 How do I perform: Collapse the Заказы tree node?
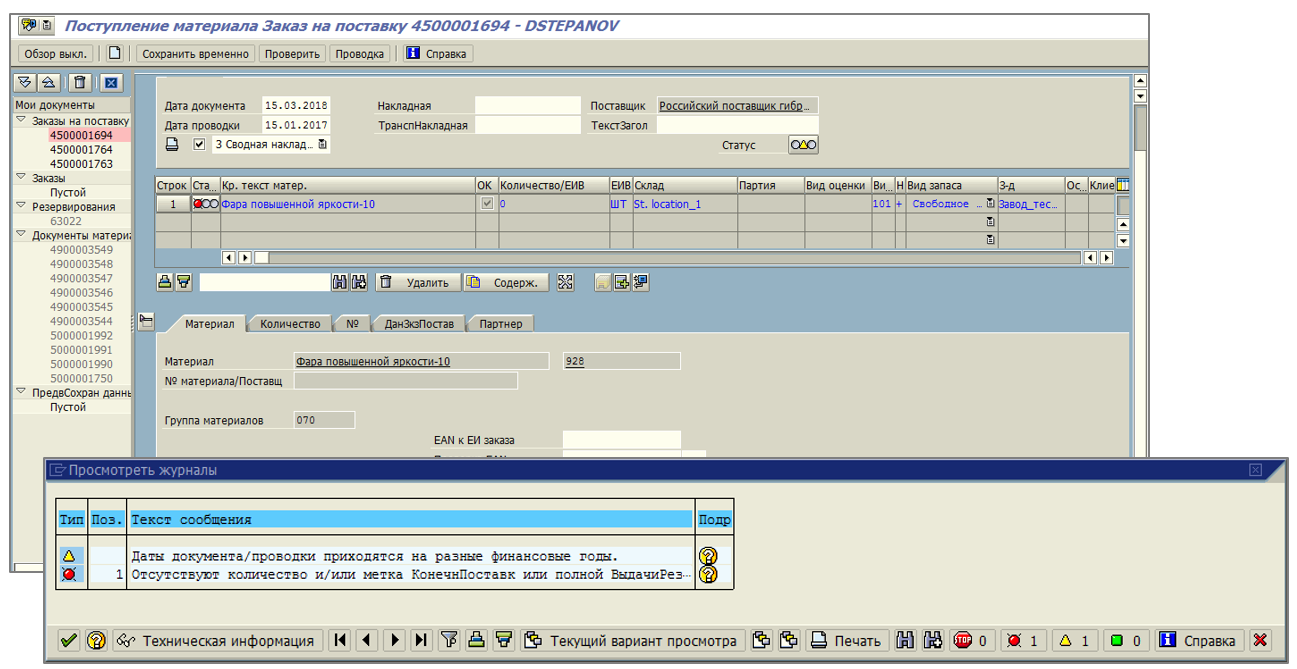21,178
